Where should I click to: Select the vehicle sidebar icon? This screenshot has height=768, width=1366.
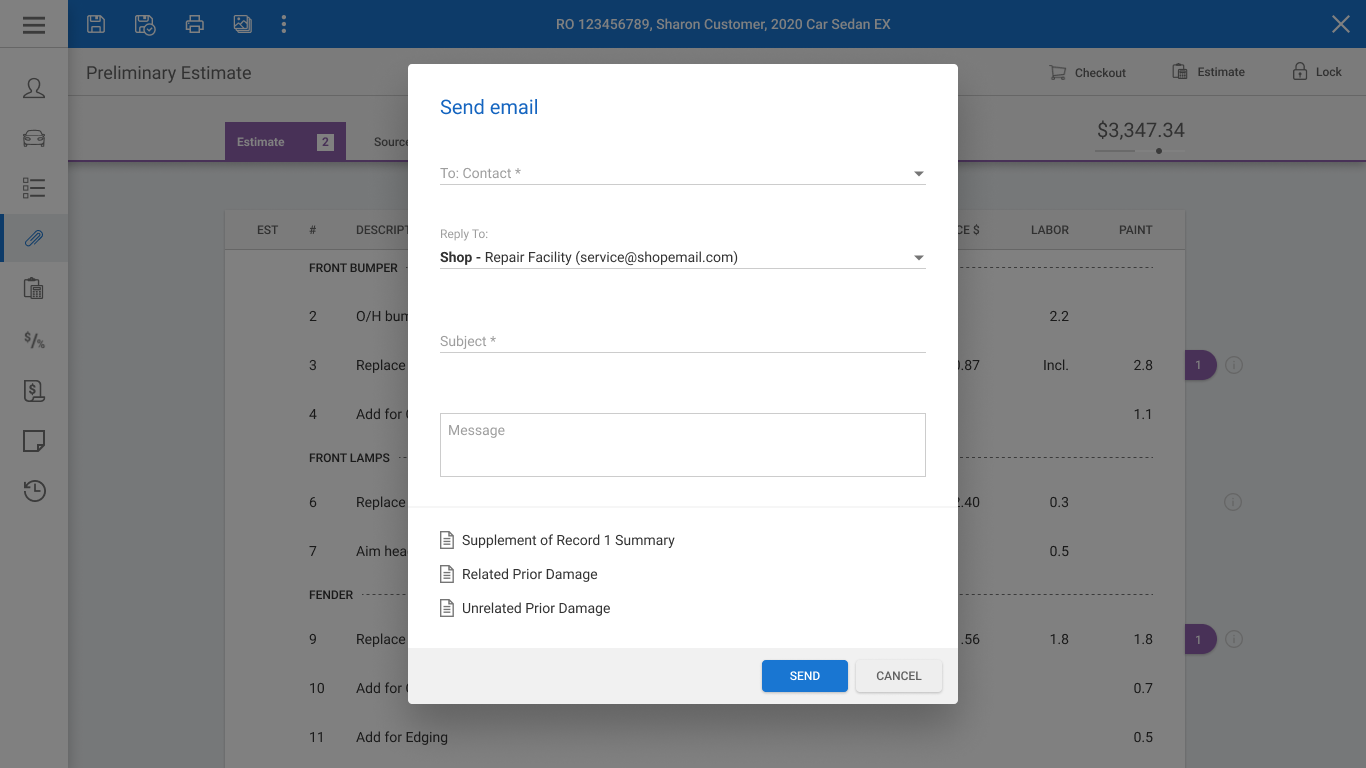coord(34,138)
